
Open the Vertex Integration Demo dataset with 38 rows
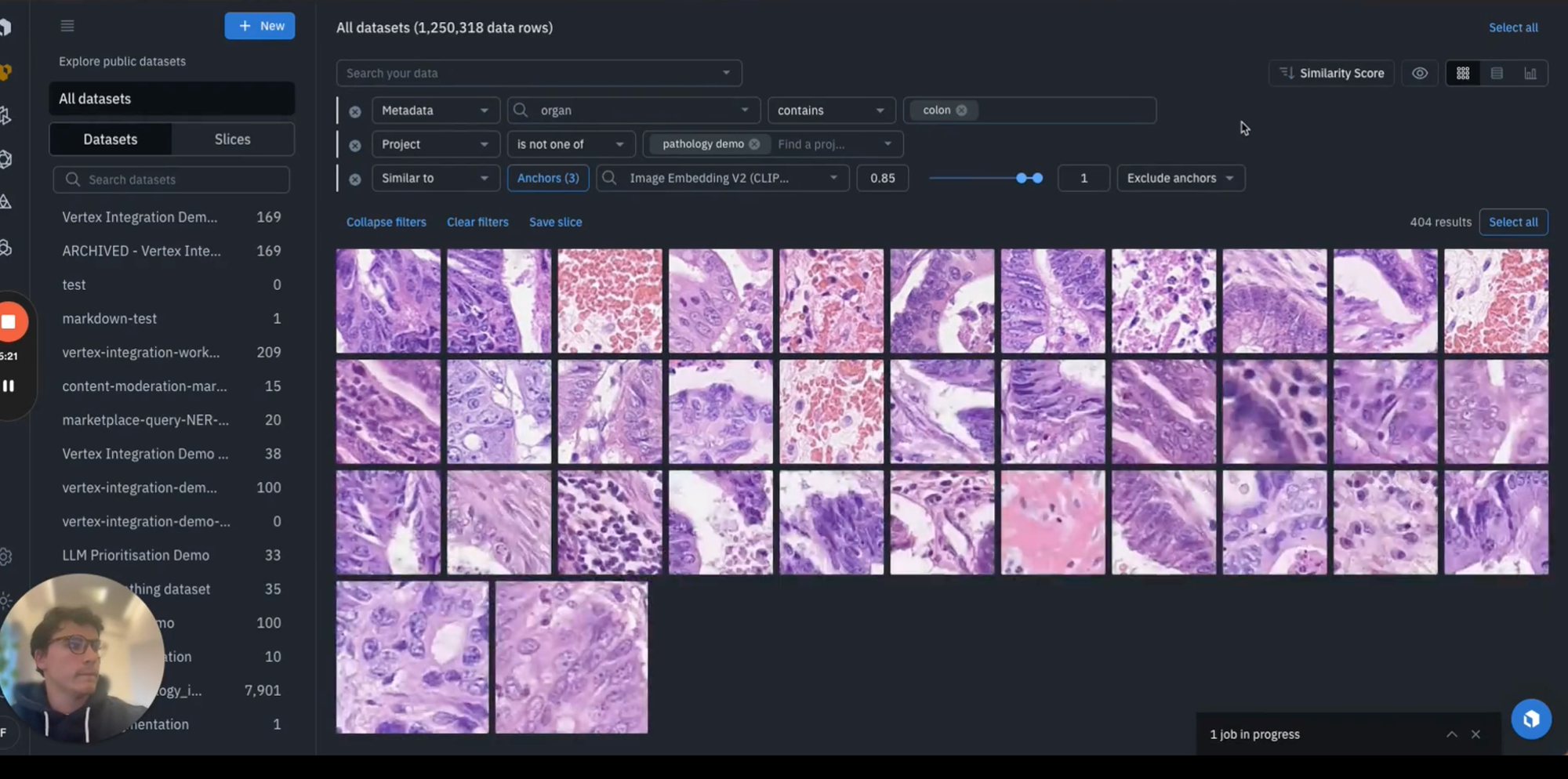coord(172,454)
